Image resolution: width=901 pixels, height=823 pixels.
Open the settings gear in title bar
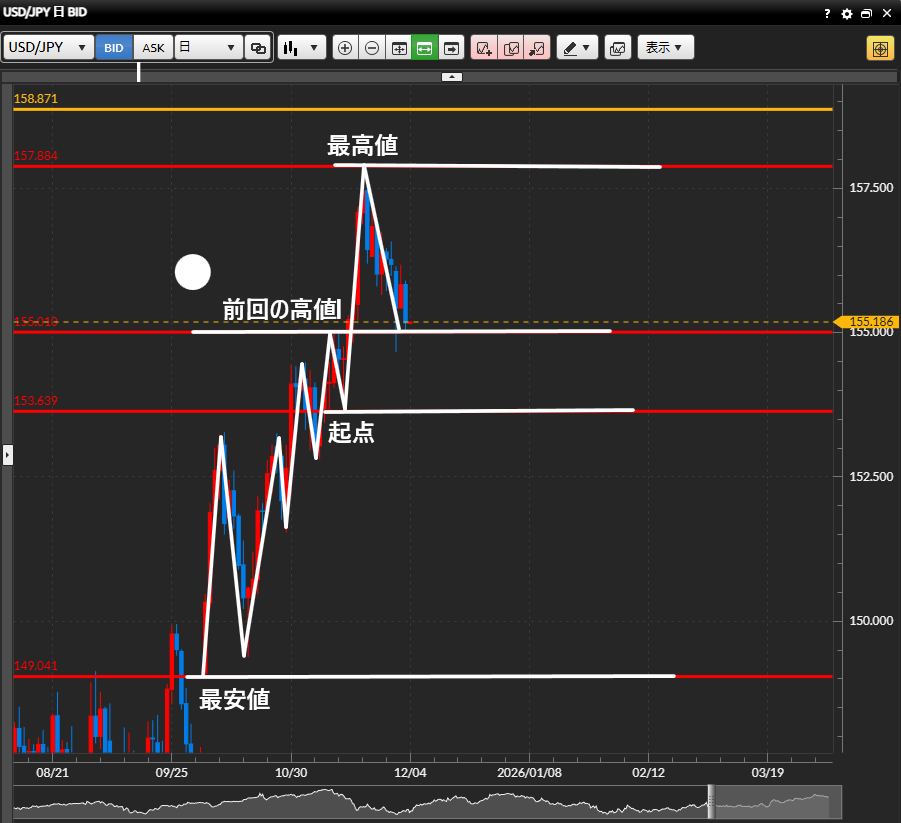[x=847, y=14]
